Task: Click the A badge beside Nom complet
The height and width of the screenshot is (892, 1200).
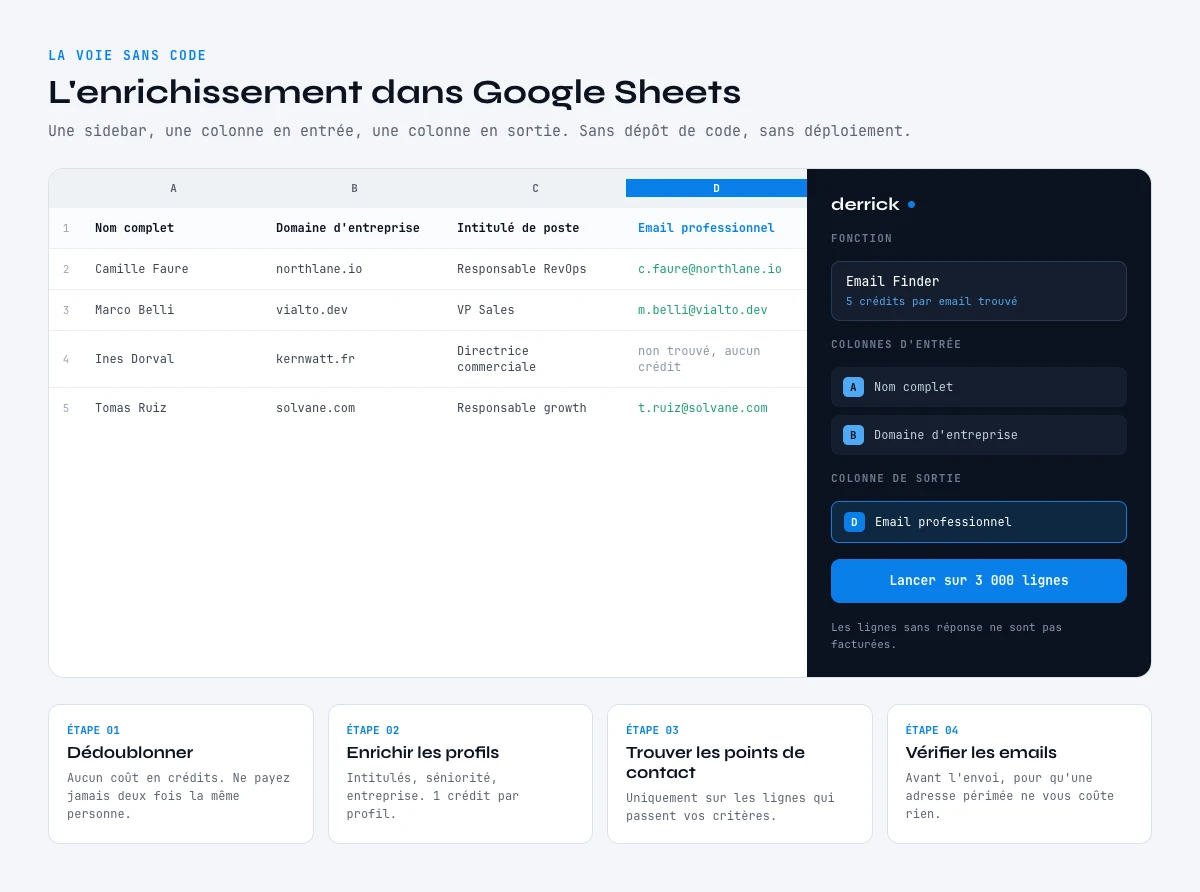Action: tap(853, 387)
